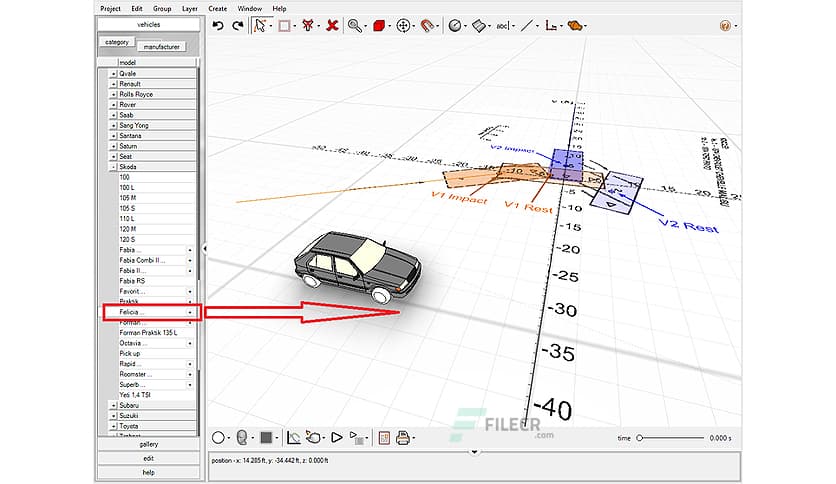Click the red magnet snap icon
Screen dimensions: 836x484
[428, 25]
